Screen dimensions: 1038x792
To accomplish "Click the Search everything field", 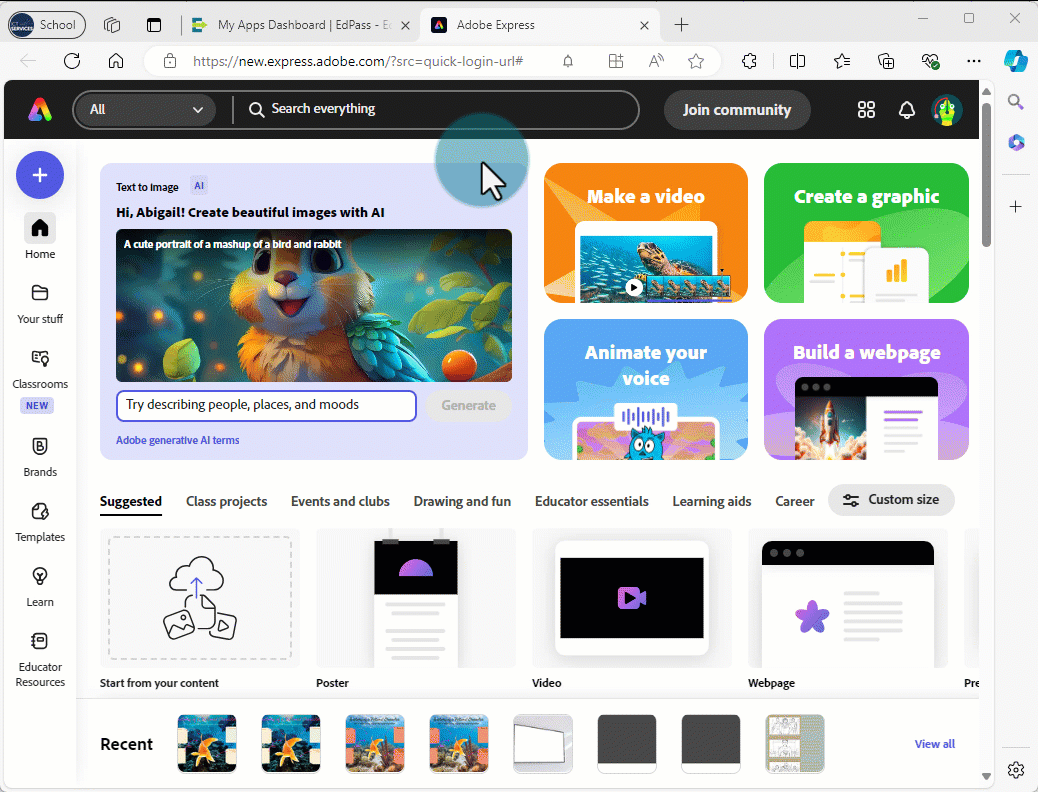I will (x=437, y=109).
